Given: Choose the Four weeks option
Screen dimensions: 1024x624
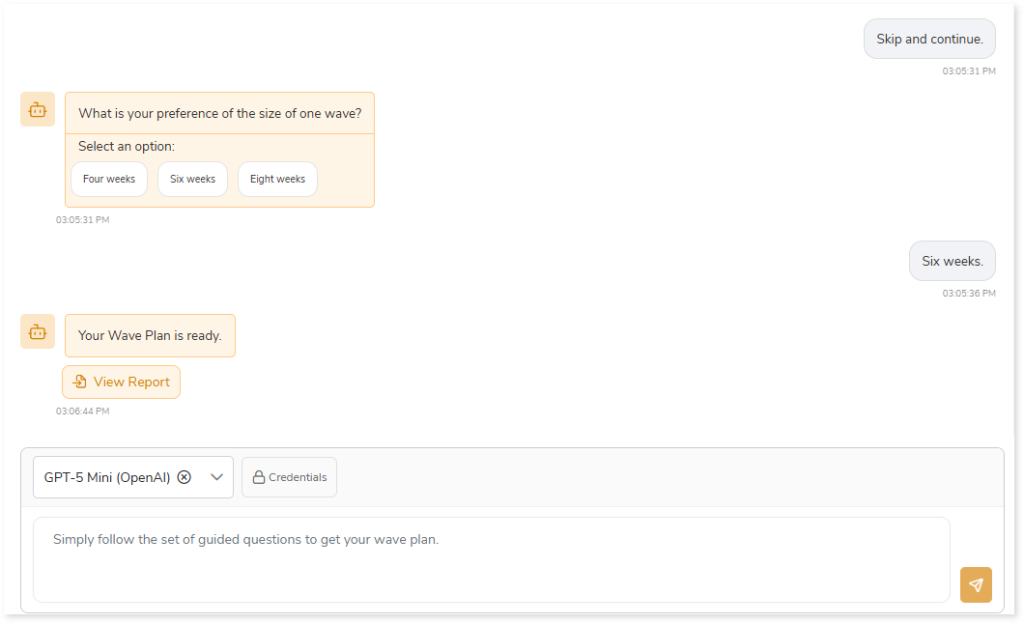Looking at the screenshot, I should coord(109,180).
